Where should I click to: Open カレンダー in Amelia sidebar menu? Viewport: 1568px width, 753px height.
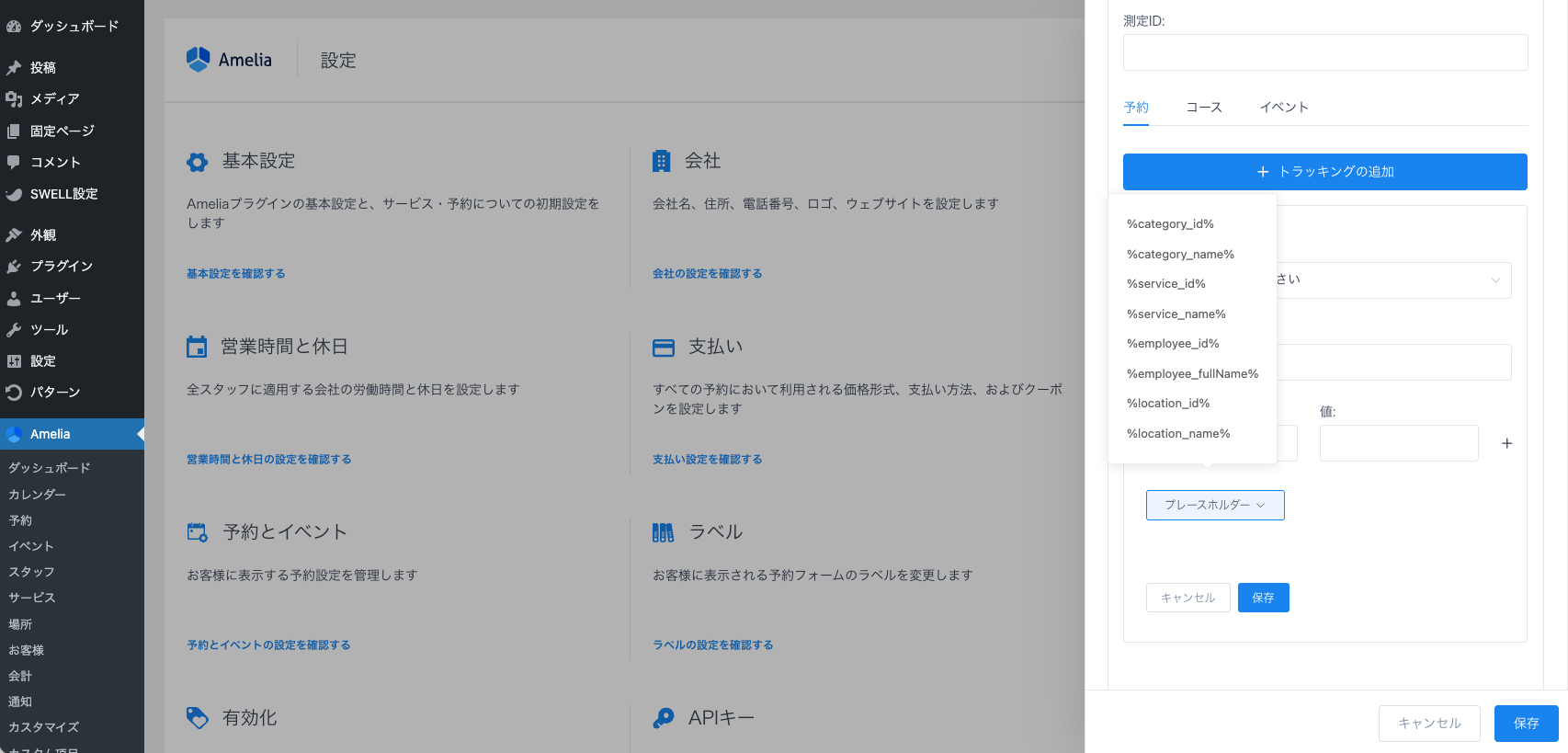coord(37,494)
